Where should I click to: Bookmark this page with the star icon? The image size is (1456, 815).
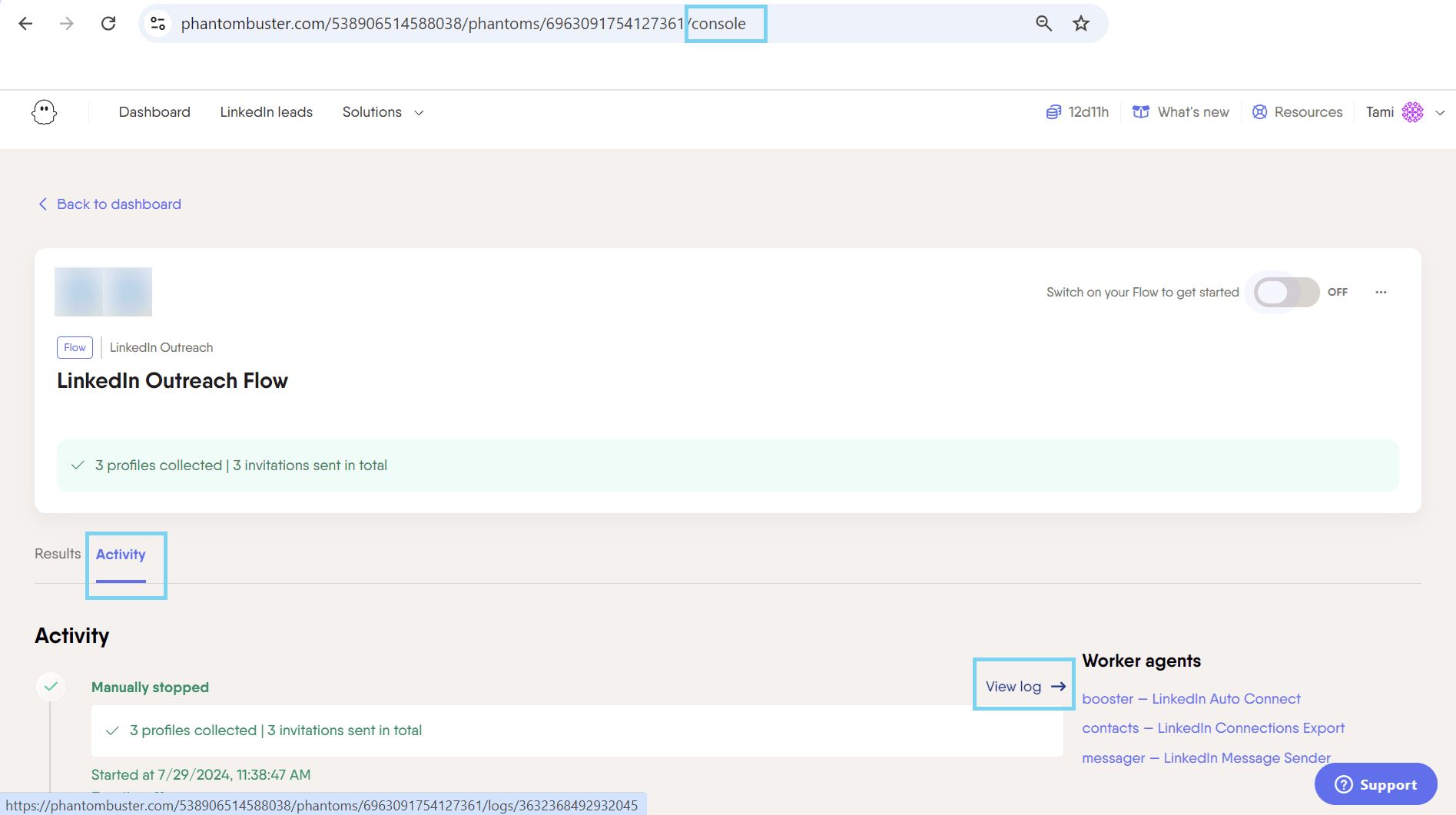click(x=1081, y=23)
